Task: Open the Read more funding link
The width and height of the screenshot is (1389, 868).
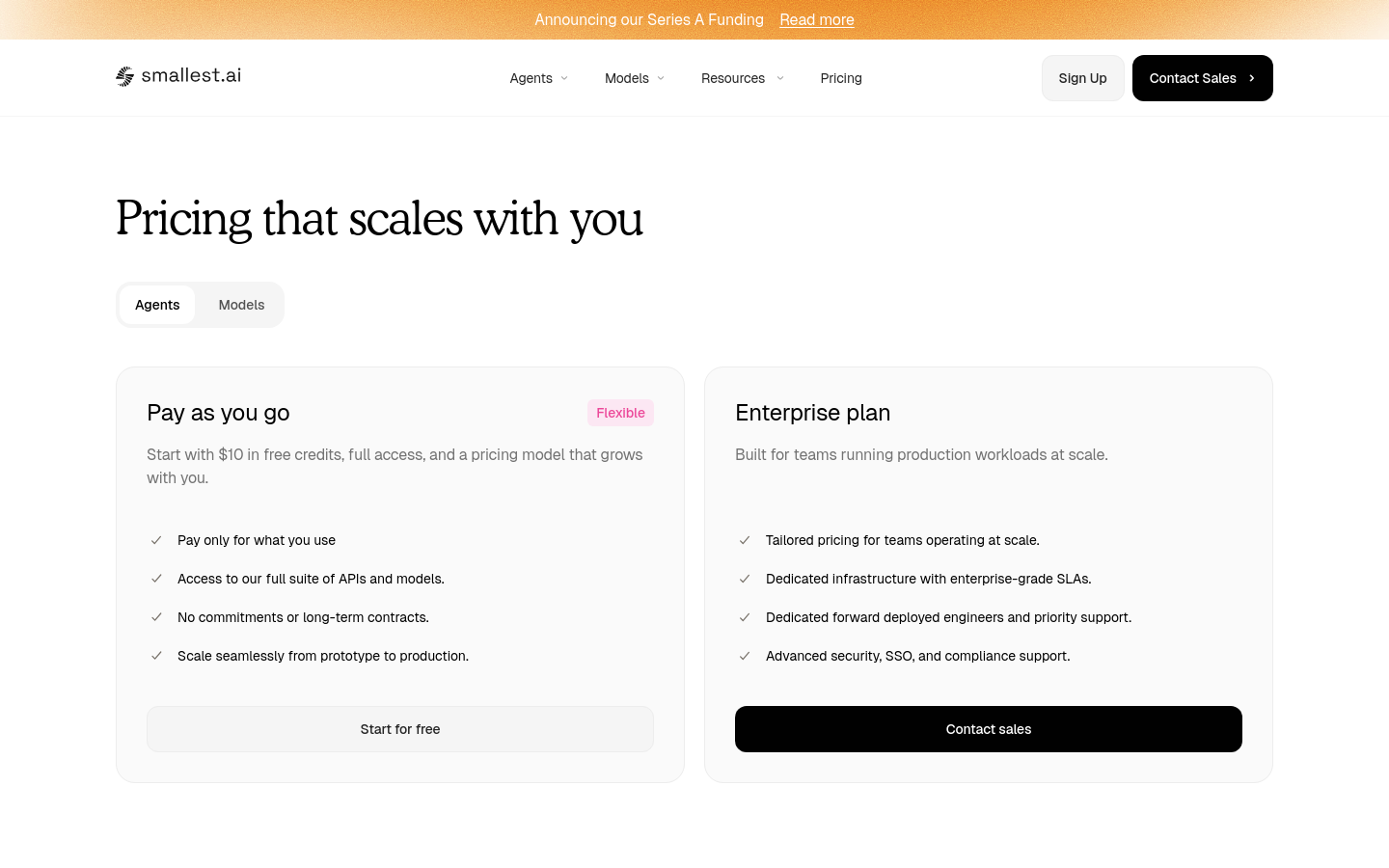Action: coord(817,19)
